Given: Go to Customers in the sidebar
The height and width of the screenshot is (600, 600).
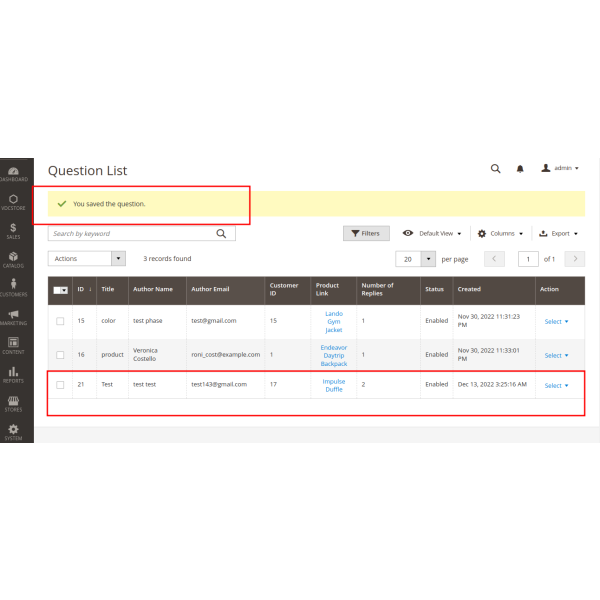Looking at the screenshot, I should coord(13,287).
